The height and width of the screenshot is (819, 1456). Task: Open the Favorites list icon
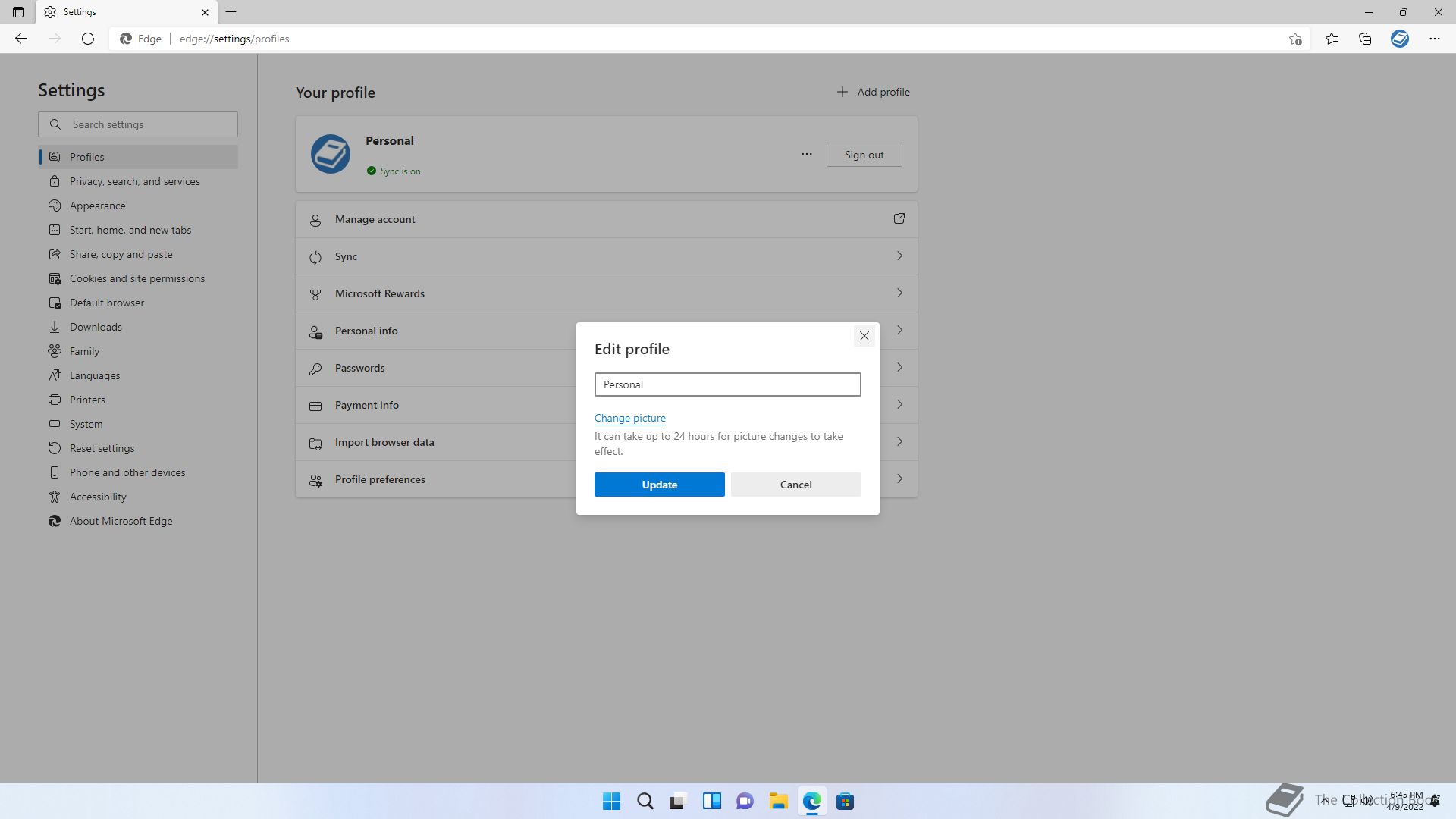1332,39
